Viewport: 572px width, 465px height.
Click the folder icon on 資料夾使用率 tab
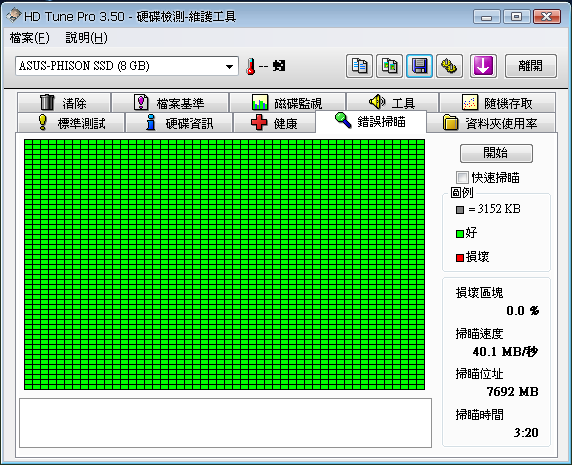[451, 123]
